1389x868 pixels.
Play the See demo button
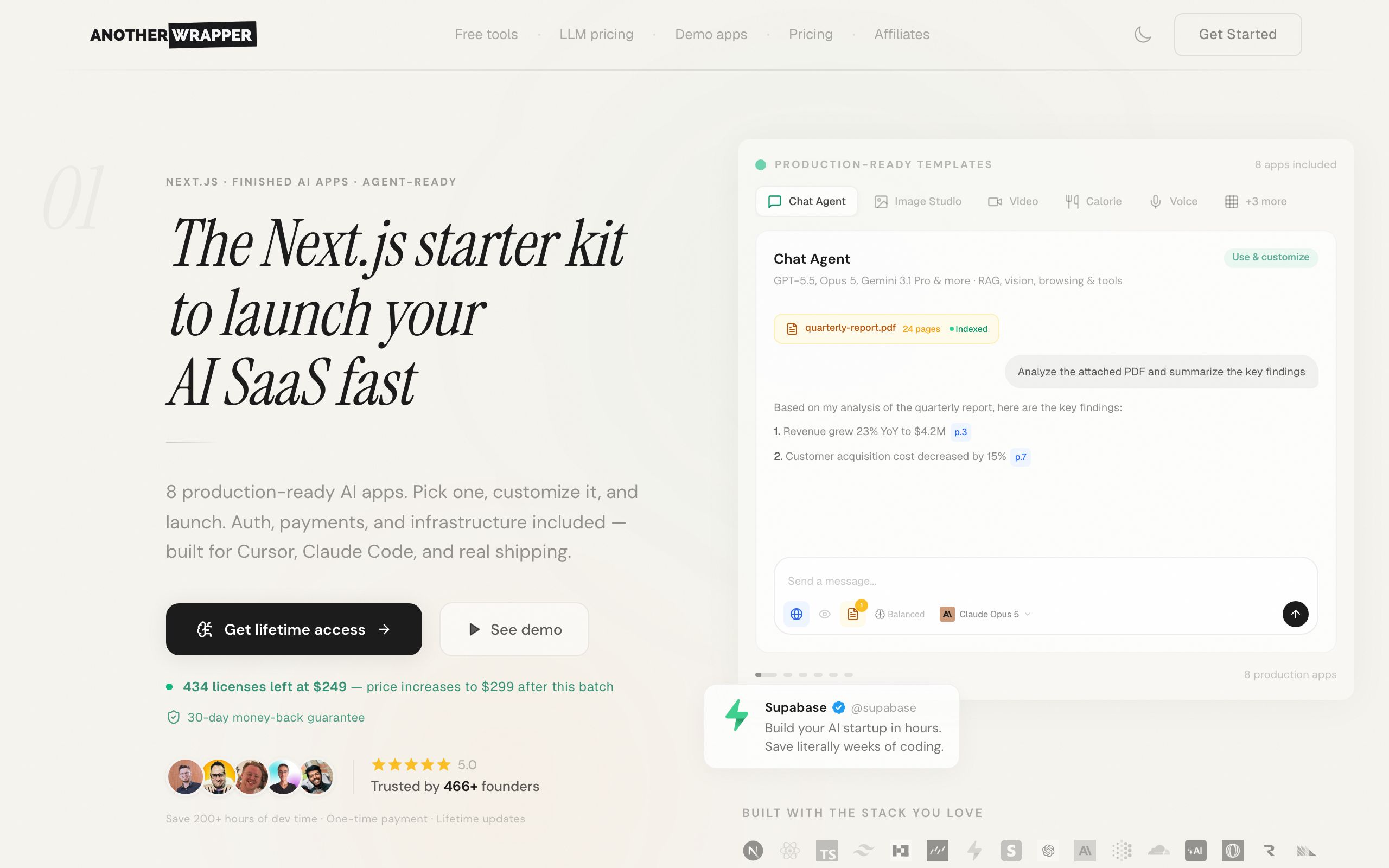coord(514,629)
